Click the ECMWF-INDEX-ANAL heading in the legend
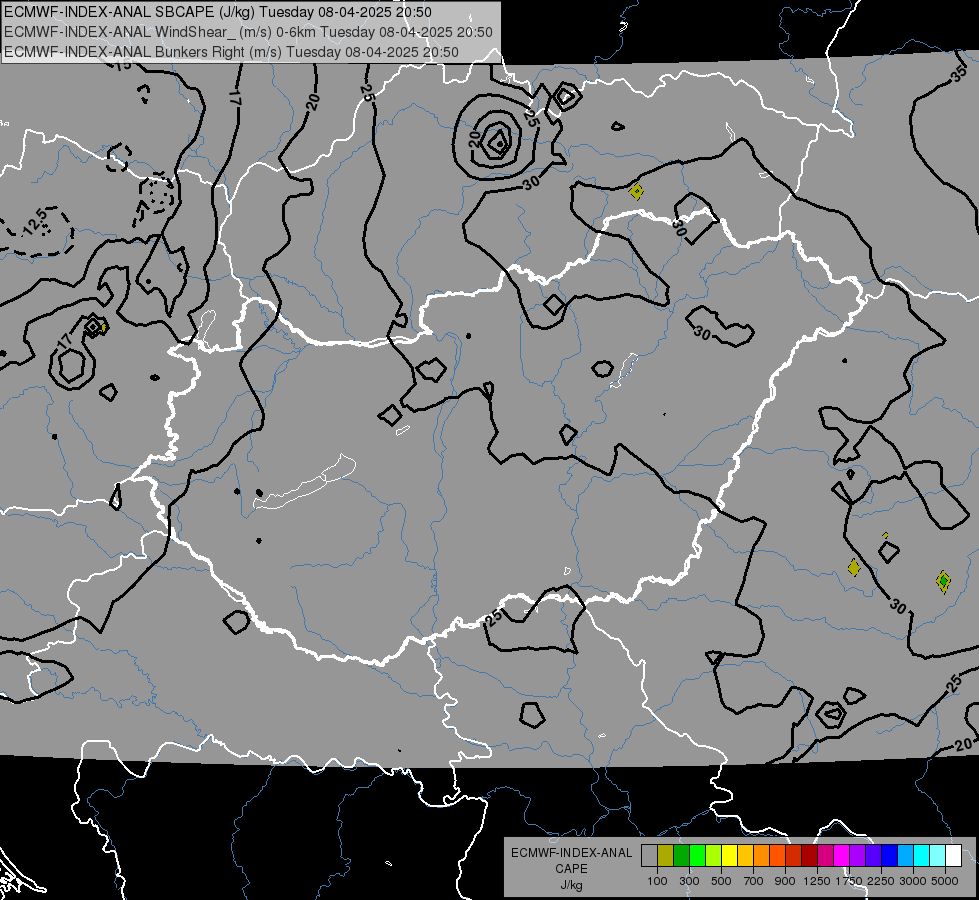 pyautogui.click(x=571, y=853)
